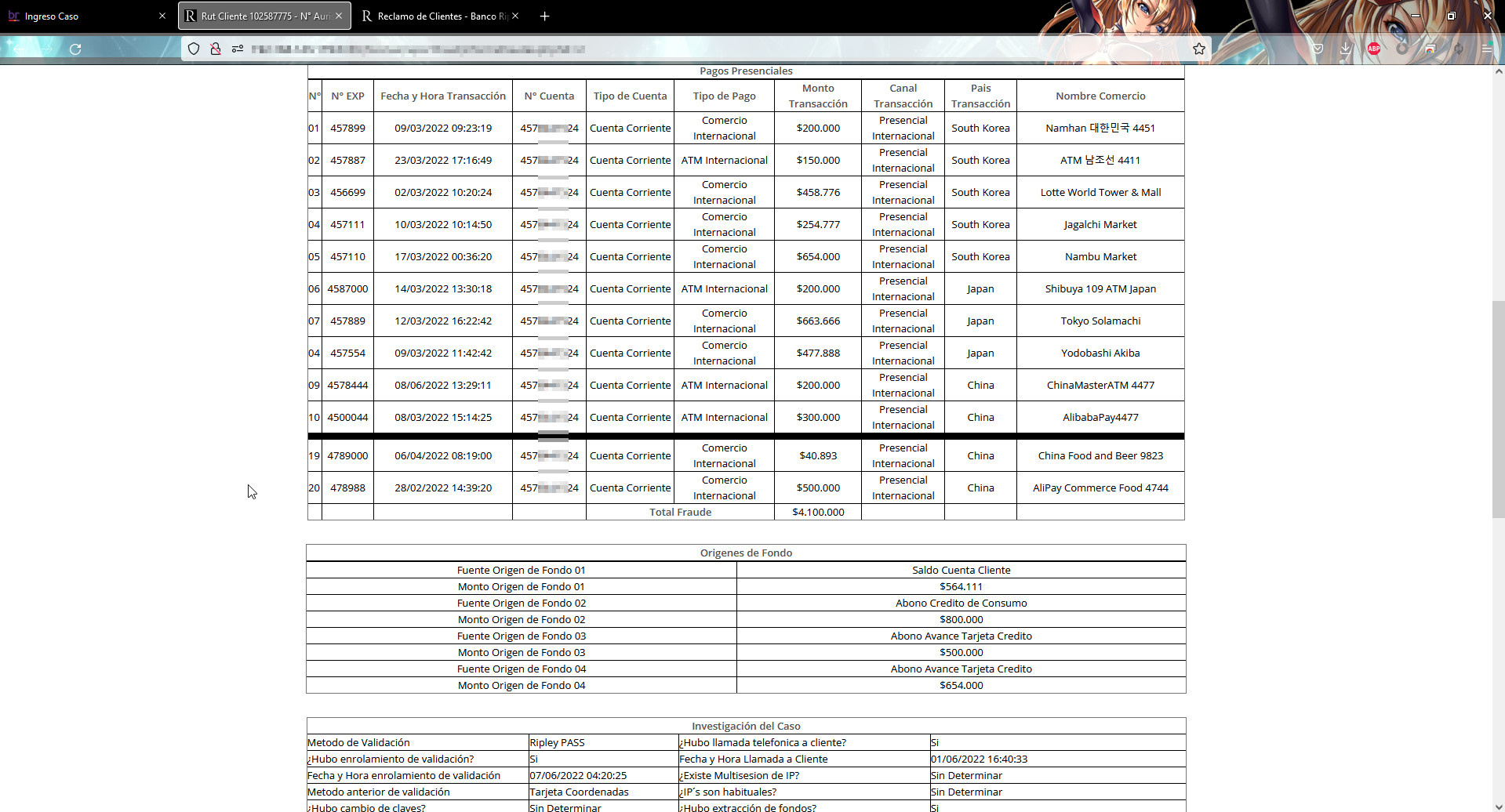
Task: Select the date 17/03/2022 00:36:20
Action: (x=443, y=257)
